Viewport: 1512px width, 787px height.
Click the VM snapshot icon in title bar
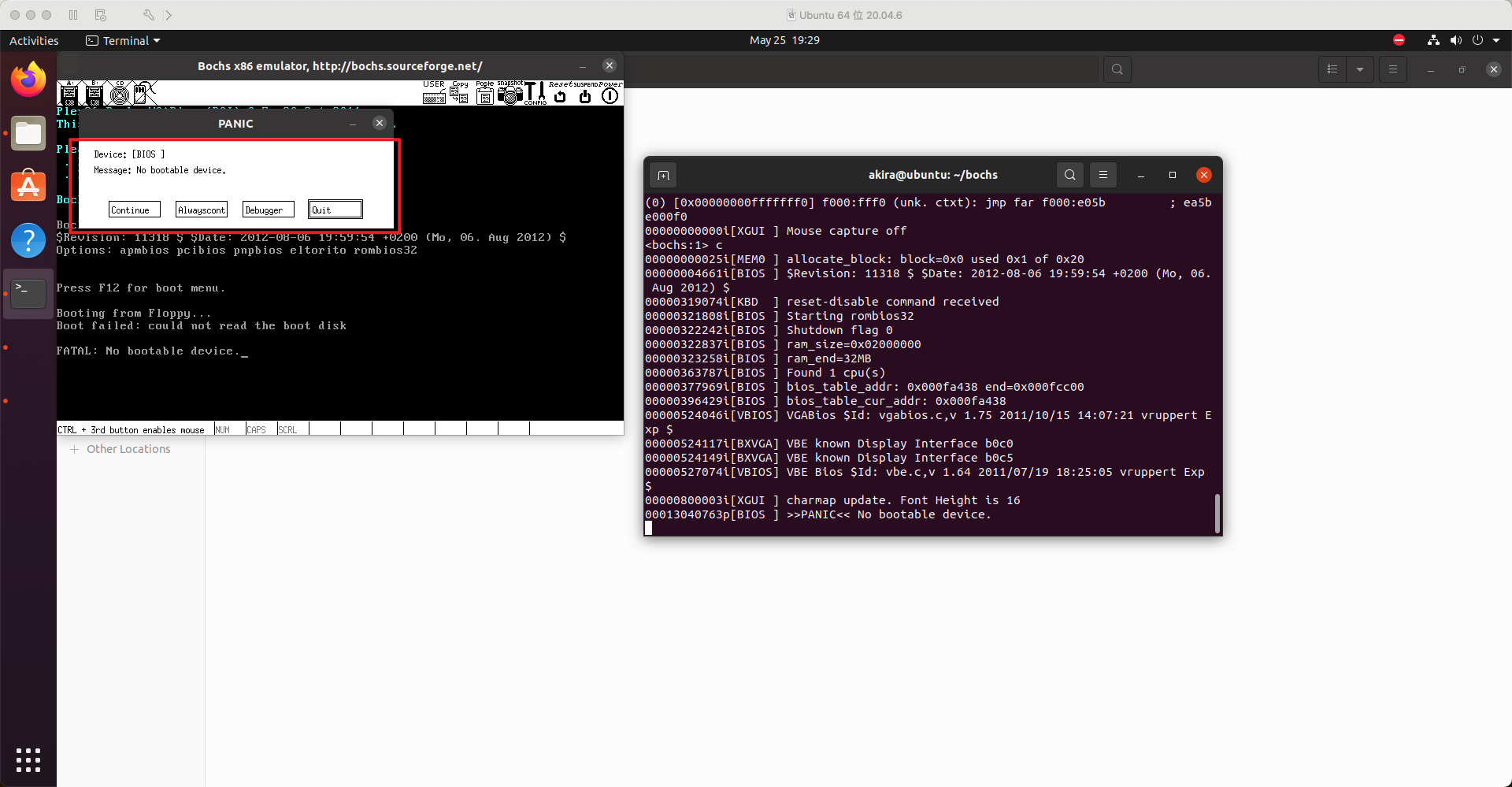click(100, 15)
